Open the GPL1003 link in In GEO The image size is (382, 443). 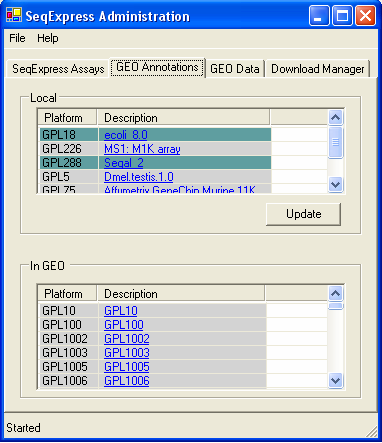click(x=127, y=353)
